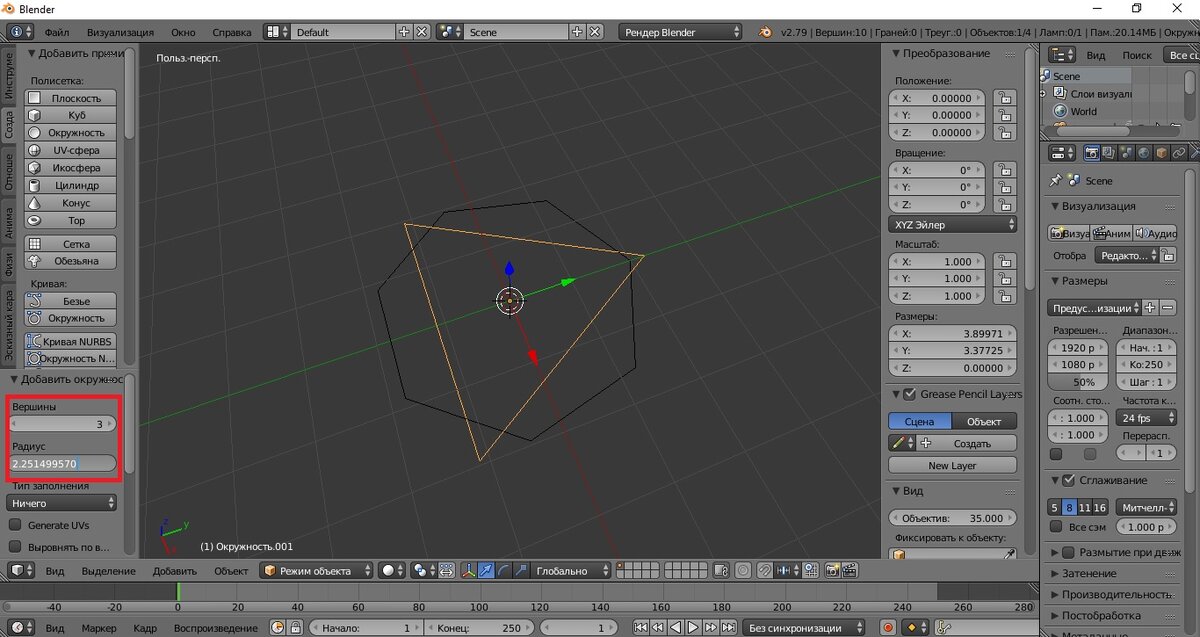This screenshot has width=1200, height=637.
Task: Toggle the Сглаживание anti-aliasing checkbox
Action: (1068, 481)
